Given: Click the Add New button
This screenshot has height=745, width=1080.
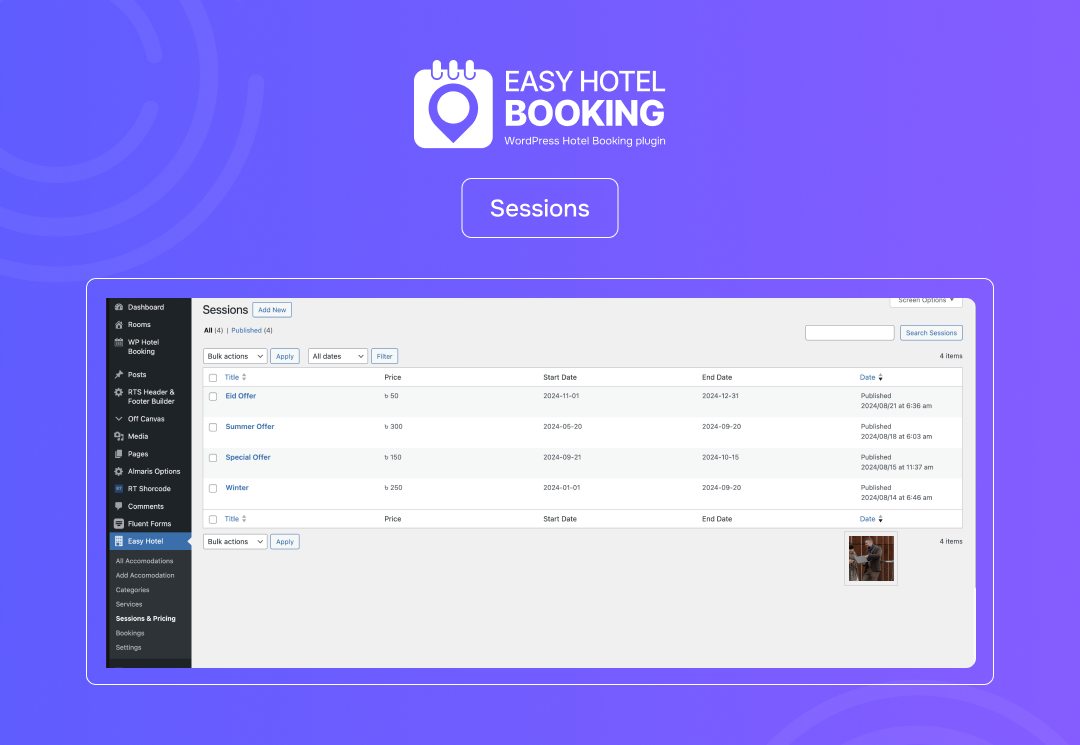Looking at the screenshot, I should coord(272,310).
